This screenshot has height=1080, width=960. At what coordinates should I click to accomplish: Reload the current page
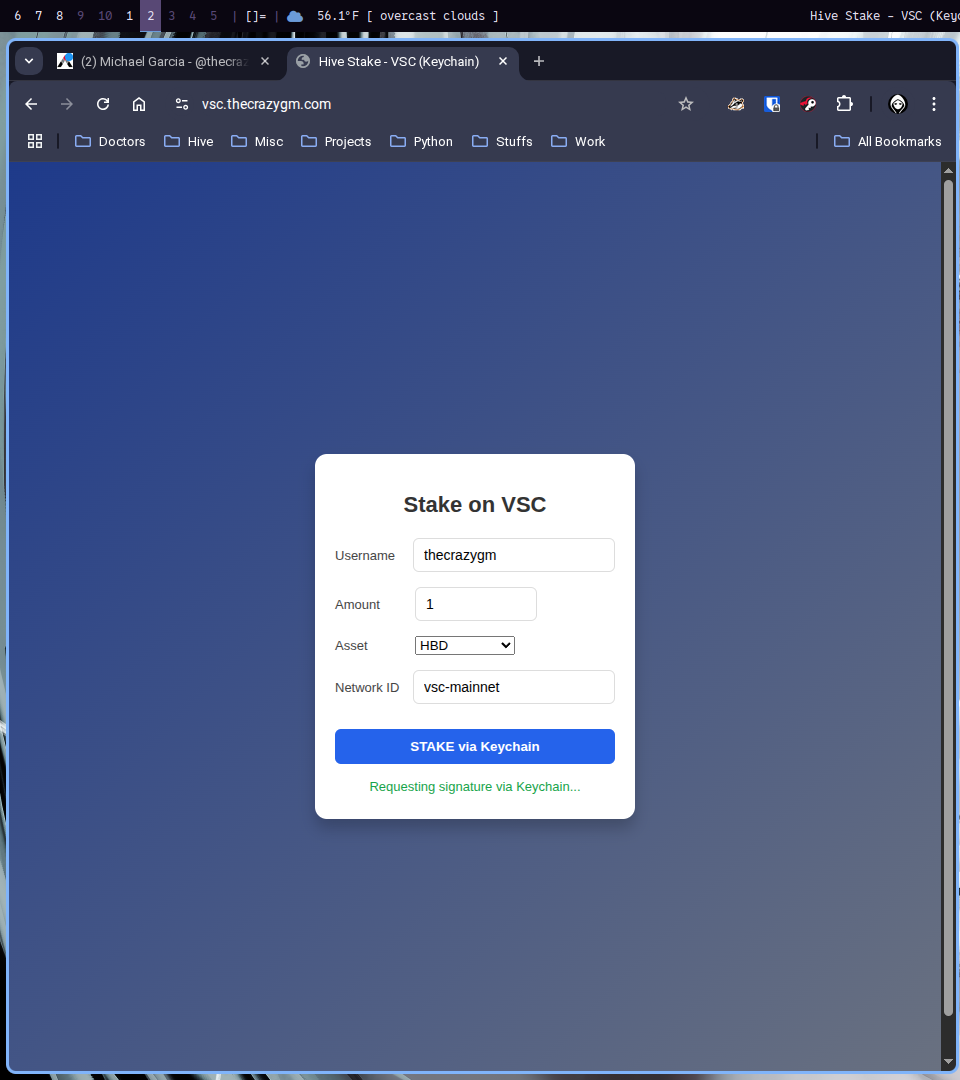point(103,104)
